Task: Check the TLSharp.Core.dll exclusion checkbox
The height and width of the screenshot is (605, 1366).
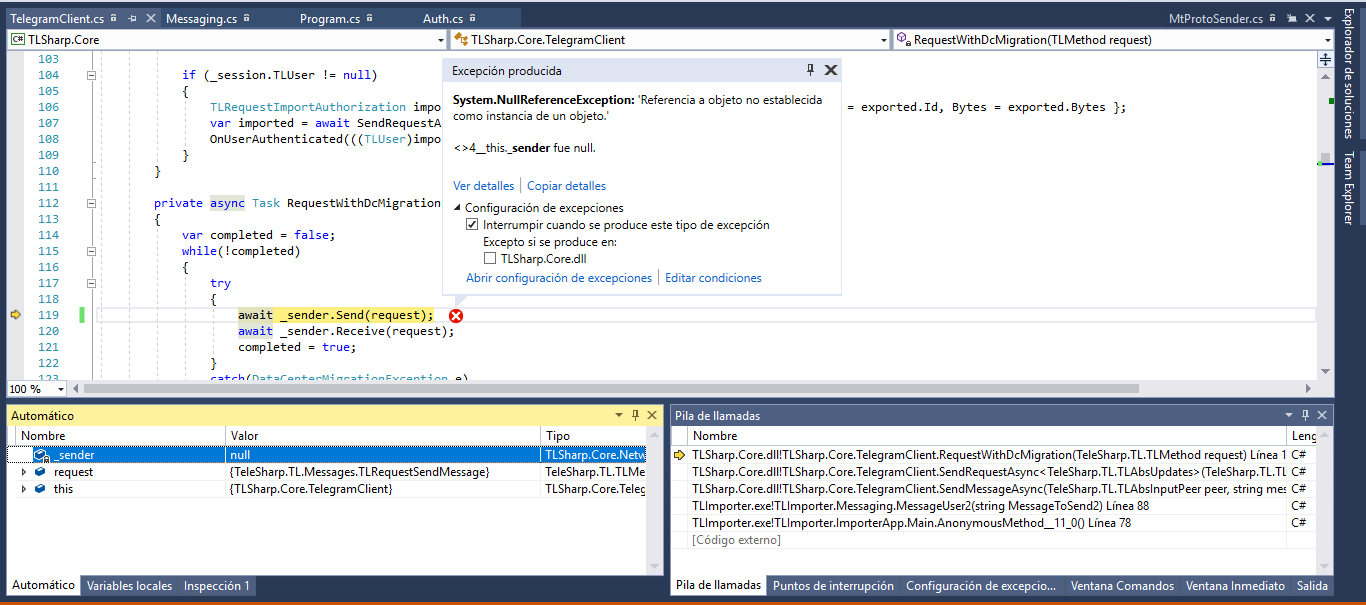Action: pos(490,258)
